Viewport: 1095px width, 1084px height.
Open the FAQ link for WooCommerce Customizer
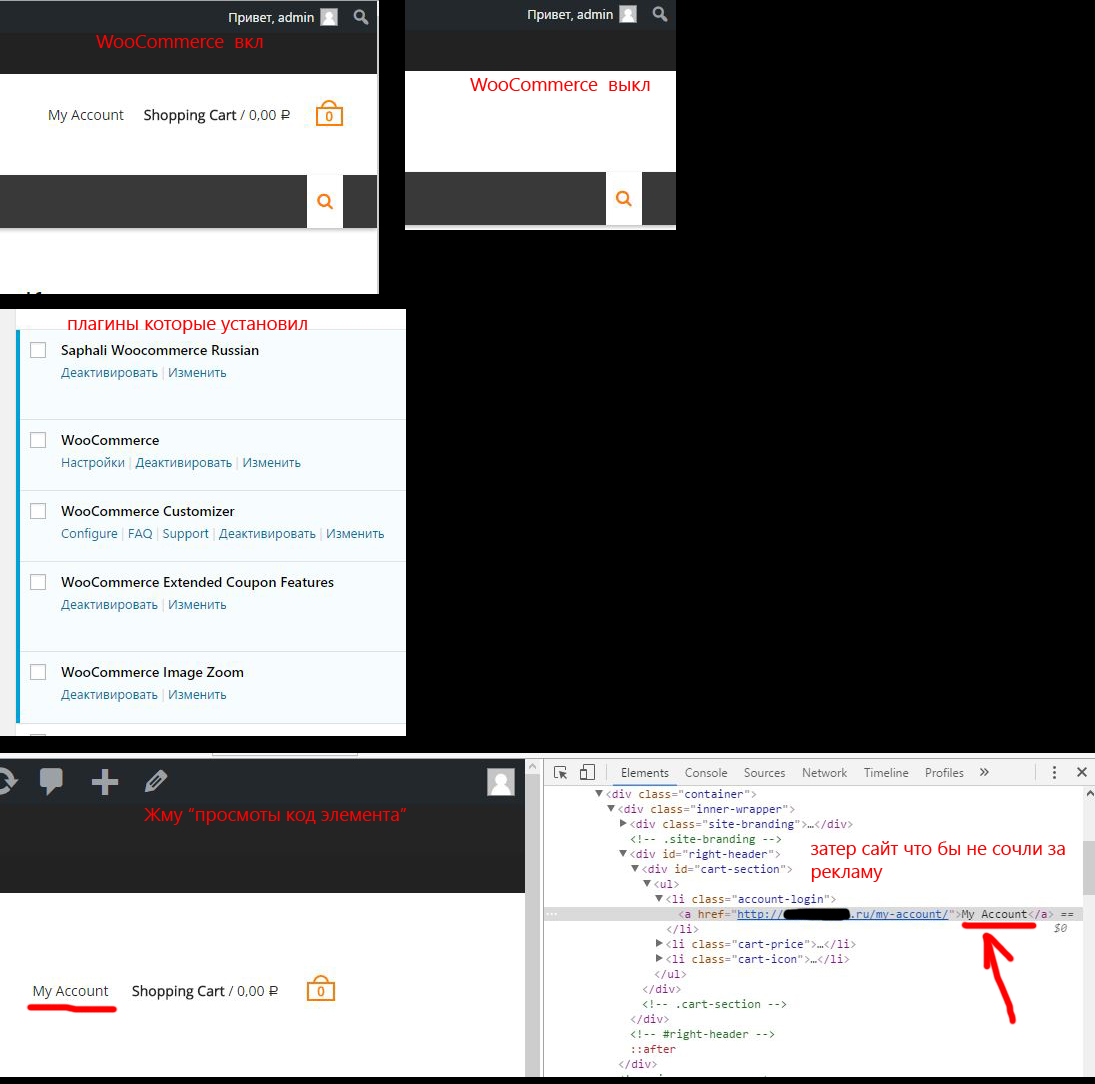pos(140,534)
